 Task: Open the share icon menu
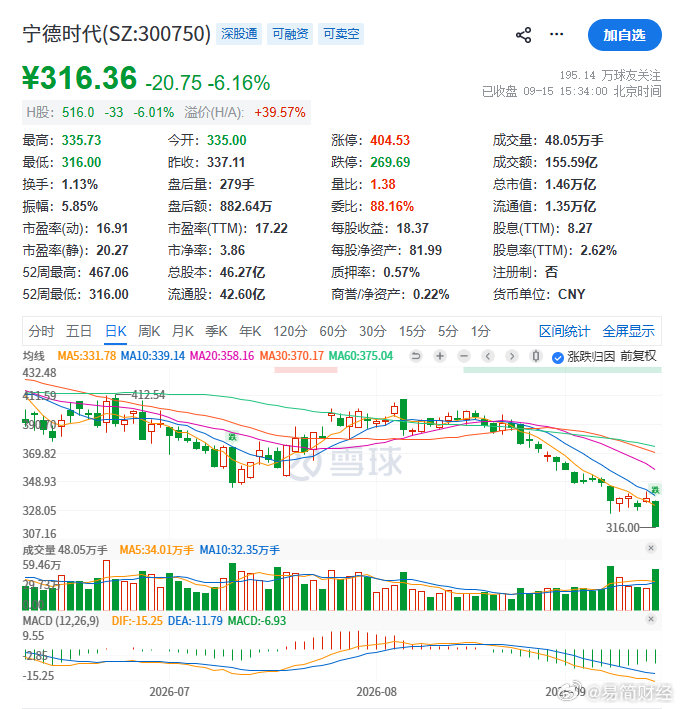coord(524,35)
